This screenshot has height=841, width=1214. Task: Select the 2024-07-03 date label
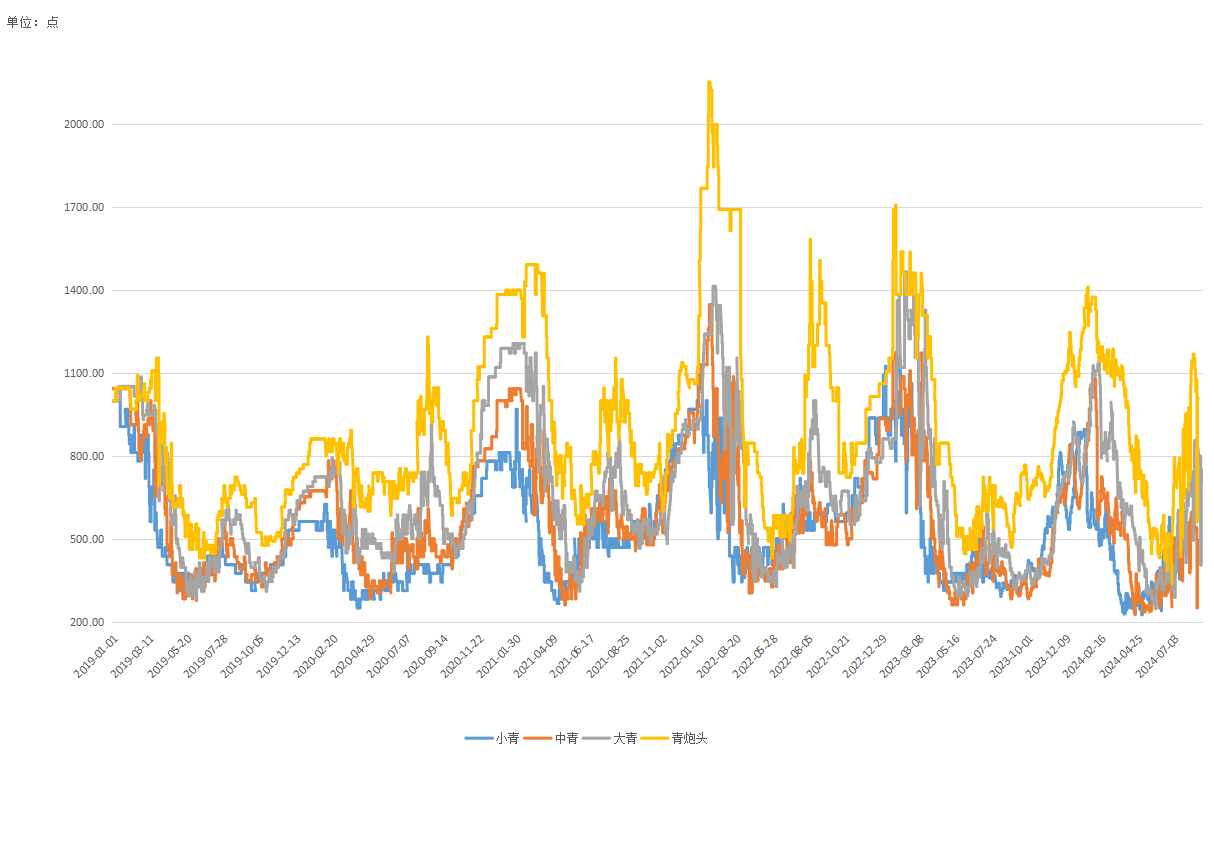[1158, 656]
